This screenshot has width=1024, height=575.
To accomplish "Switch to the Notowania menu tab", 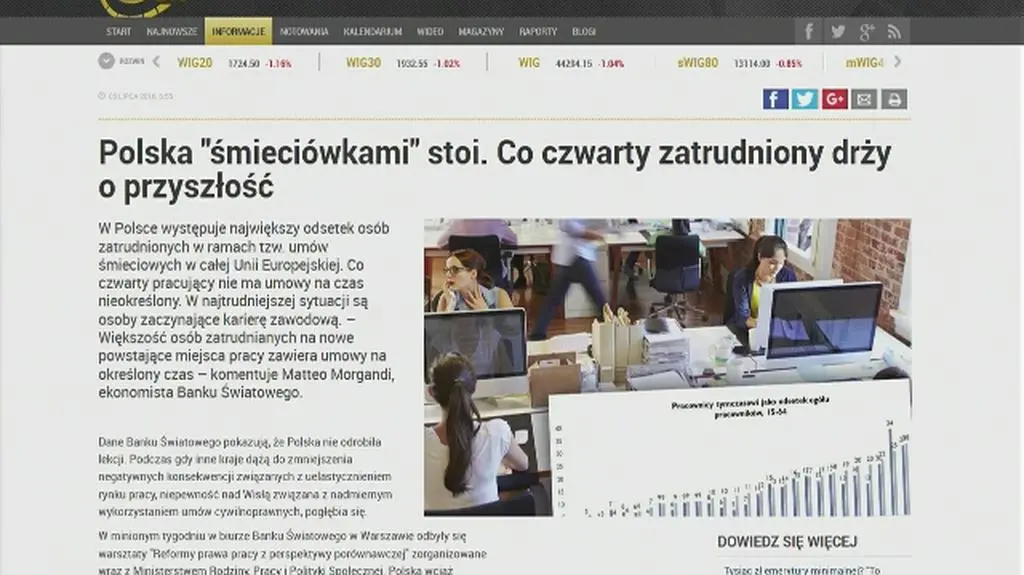I will 304,32.
